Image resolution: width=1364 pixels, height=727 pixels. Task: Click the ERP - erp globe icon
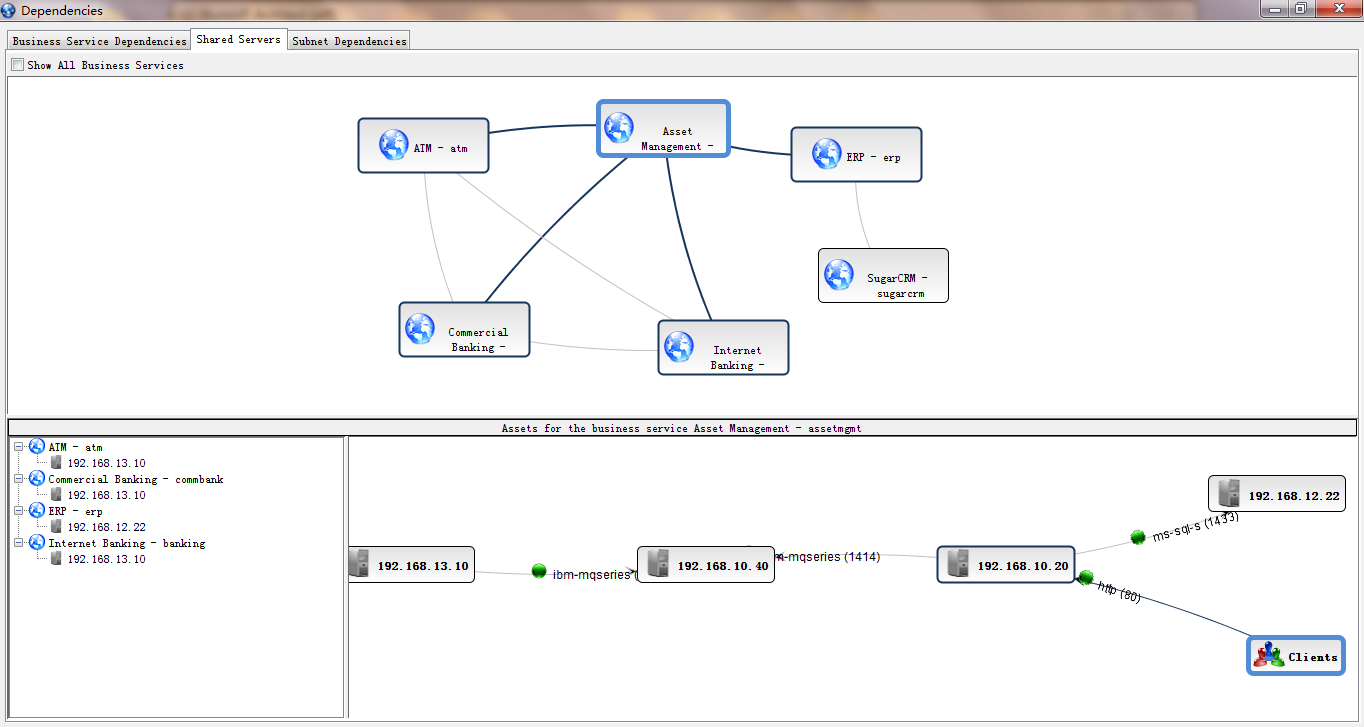[826, 153]
